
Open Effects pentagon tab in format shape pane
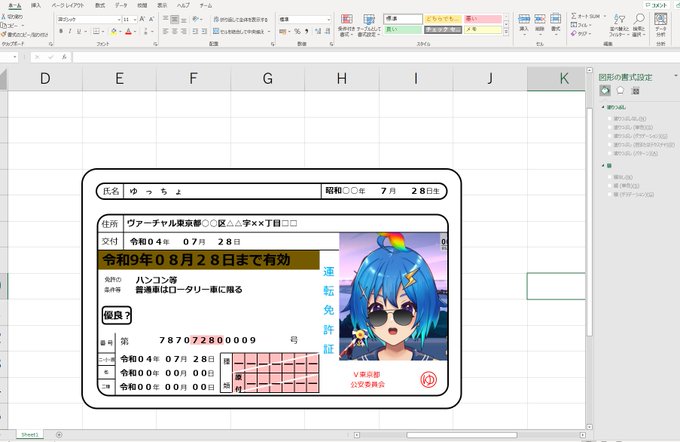(621, 90)
